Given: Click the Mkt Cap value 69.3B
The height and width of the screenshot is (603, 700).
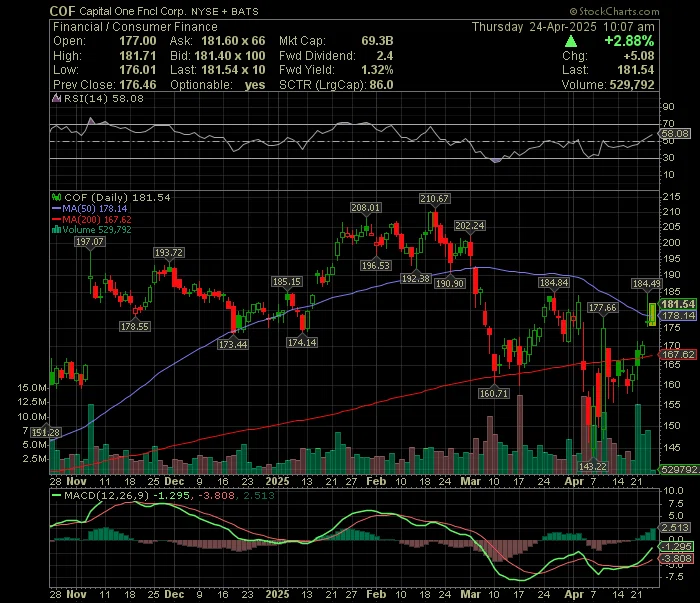Looking at the screenshot, I should click(x=377, y=41).
